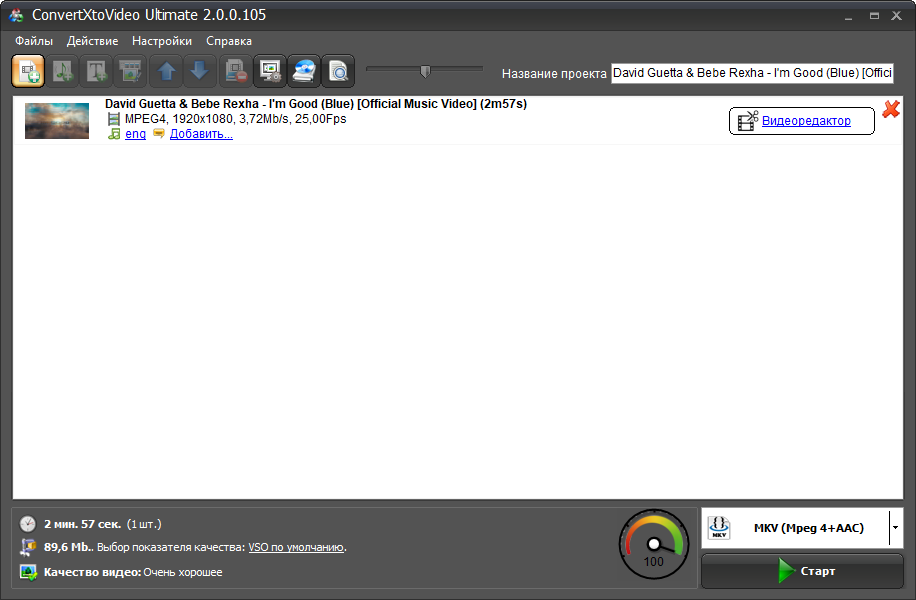Click the Название проекта input field

pos(752,73)
